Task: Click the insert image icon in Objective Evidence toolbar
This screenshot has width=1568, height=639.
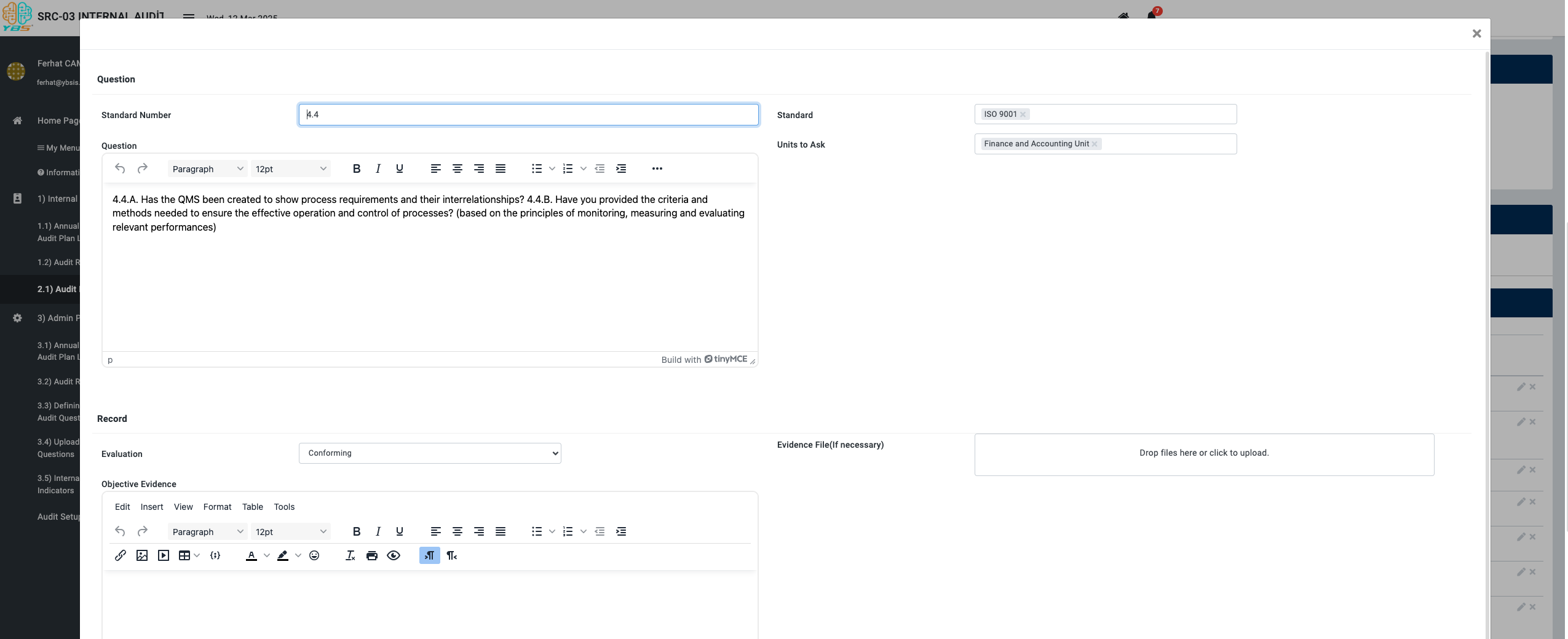Action: (142, 555)
